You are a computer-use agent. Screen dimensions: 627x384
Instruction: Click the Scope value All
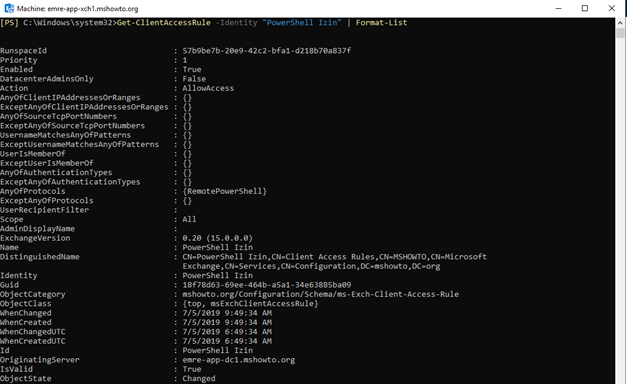pyautogui.click(x=189, y=219)
